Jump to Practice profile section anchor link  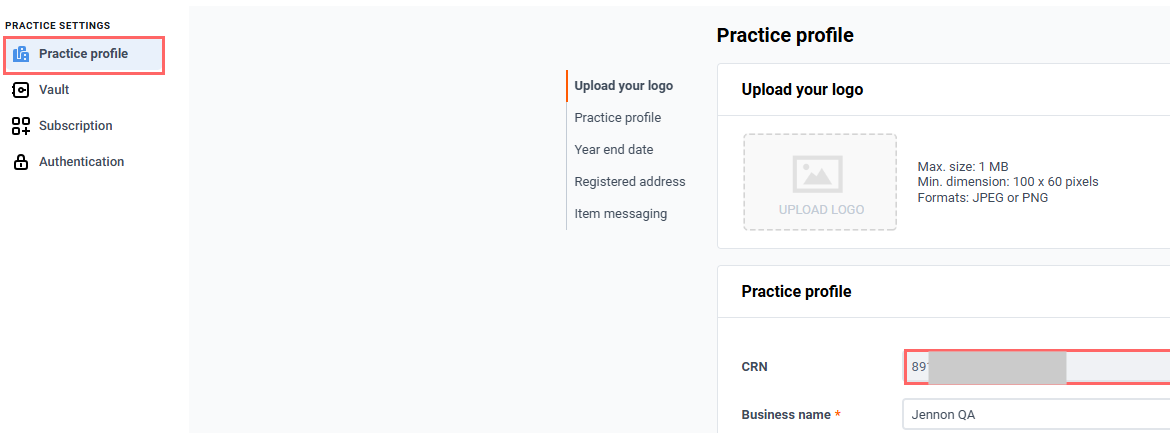[617, 118]
